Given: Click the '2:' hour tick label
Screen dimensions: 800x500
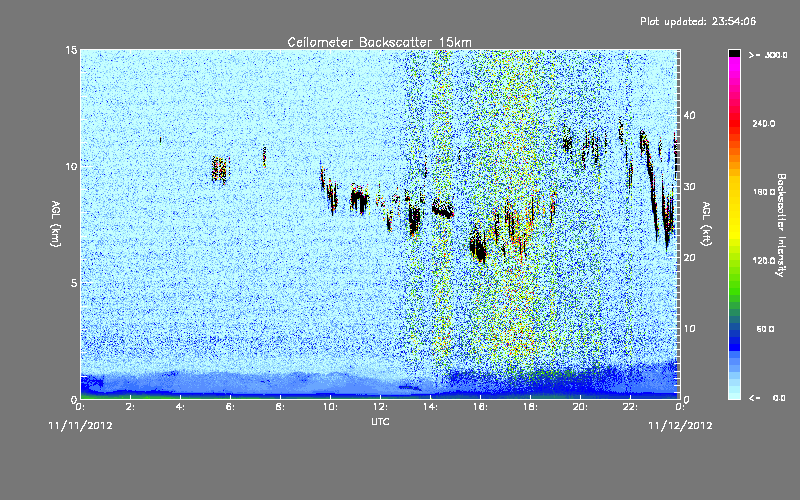Looking at the screenshot, I should point(130,407).
